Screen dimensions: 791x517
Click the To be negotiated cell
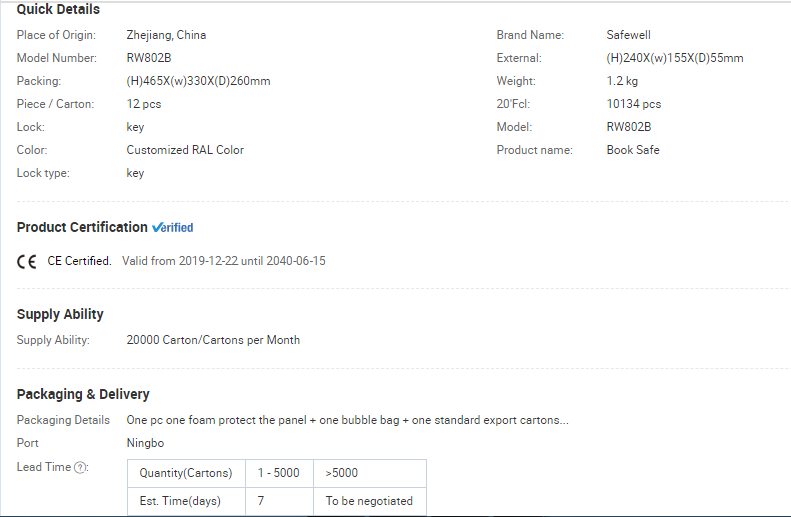370,501
